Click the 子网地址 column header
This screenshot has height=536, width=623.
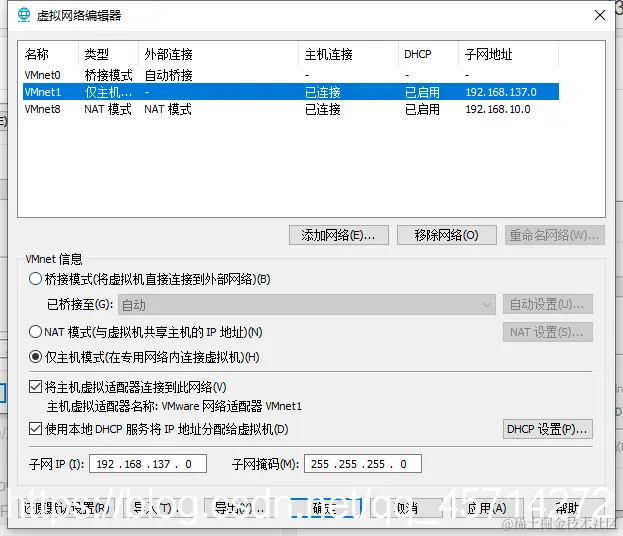tap(509, 54)
